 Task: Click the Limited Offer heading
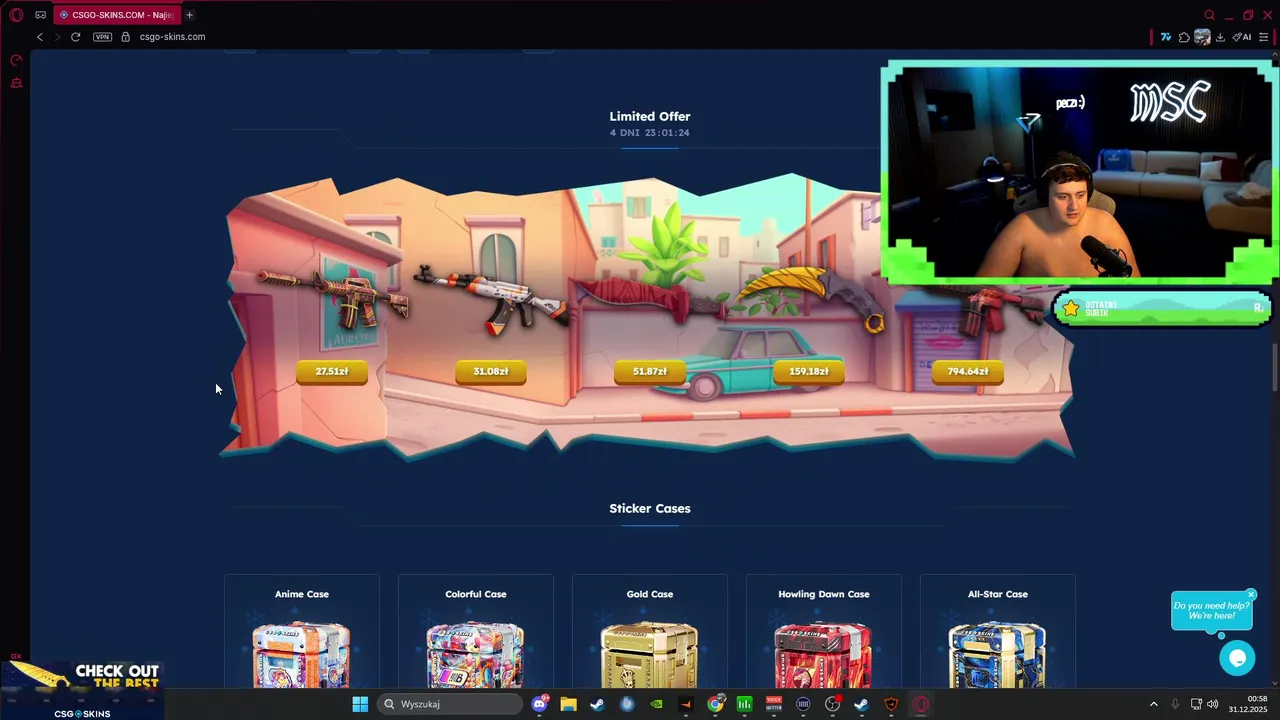pyautogui.click(x=650, y=116)
